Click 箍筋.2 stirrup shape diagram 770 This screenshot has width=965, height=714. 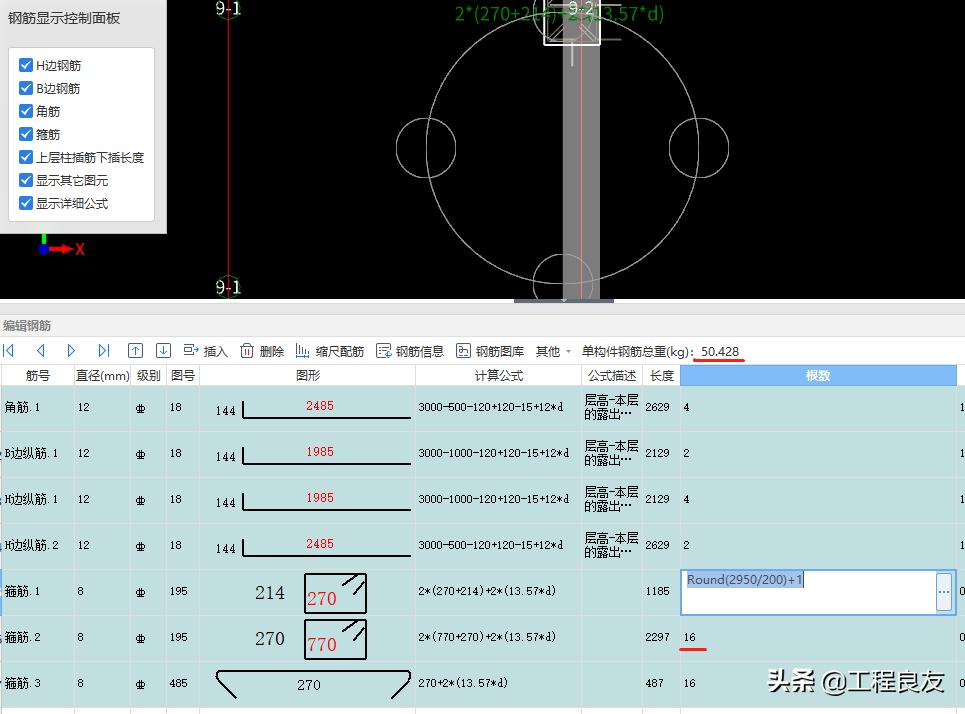pyautogui.click(x=335, y=640)
